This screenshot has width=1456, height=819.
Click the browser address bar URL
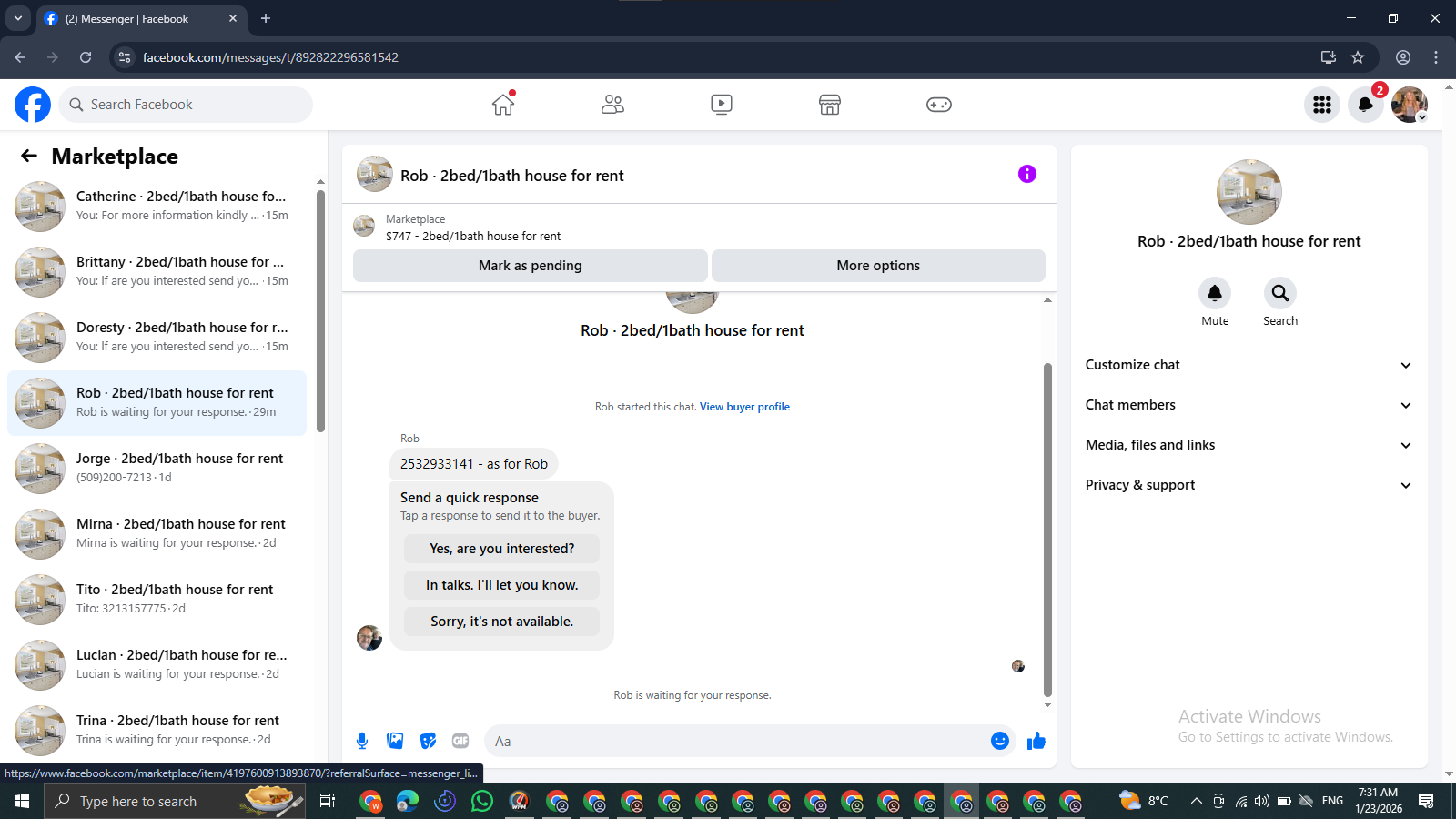pos(270,57)
